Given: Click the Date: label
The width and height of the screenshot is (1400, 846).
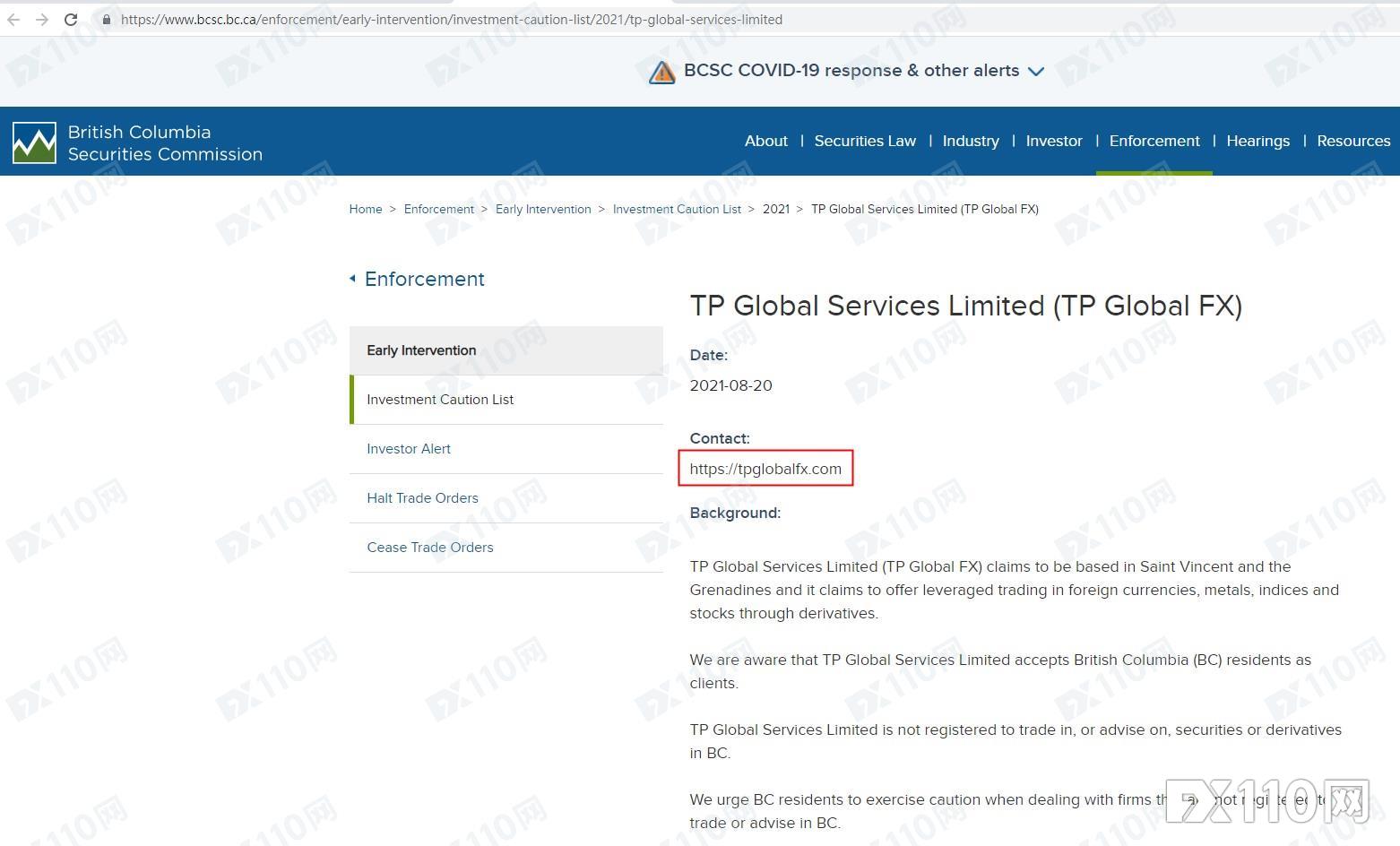Looking at the screenshot, I should (x=709, y=355).
